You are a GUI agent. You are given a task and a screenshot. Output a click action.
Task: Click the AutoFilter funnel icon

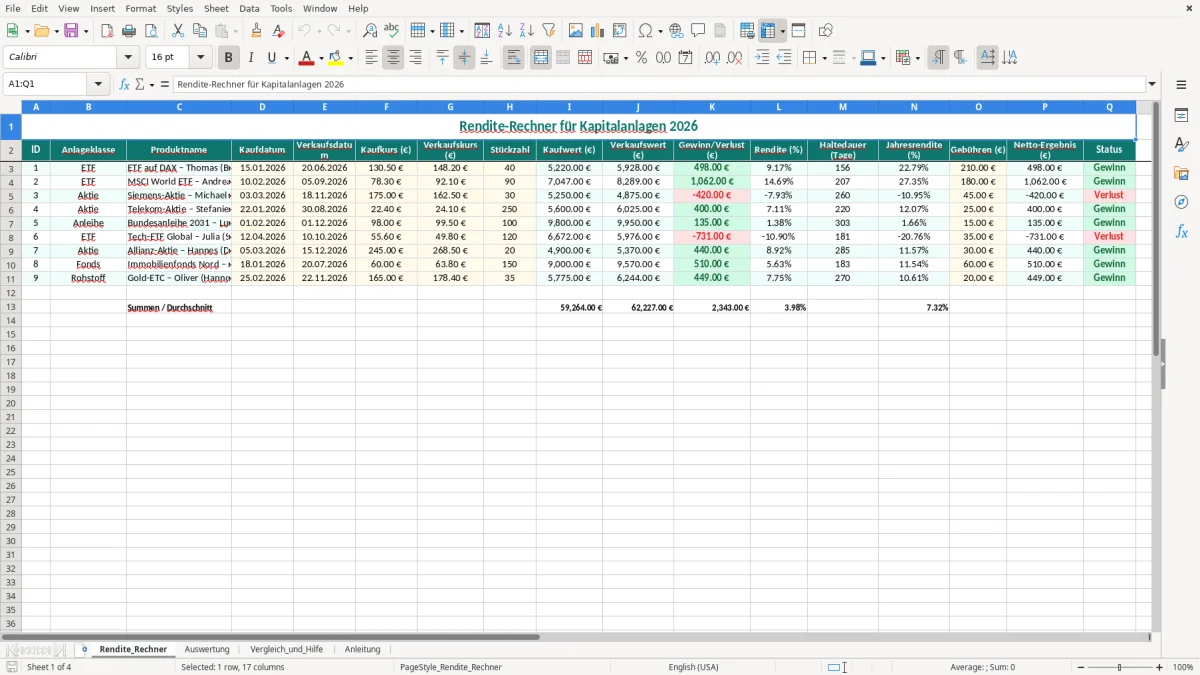[549, 31]
